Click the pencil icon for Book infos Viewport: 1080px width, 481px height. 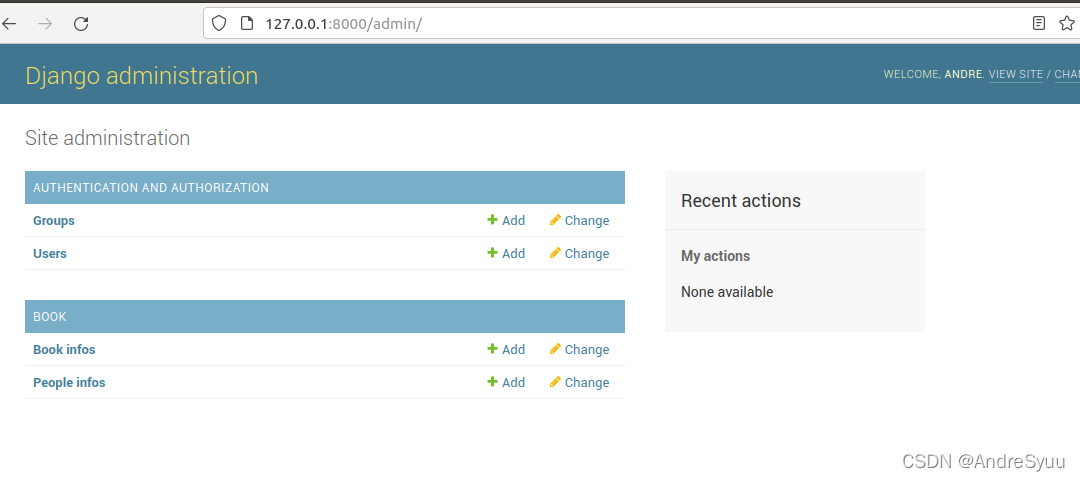(555, 349)
